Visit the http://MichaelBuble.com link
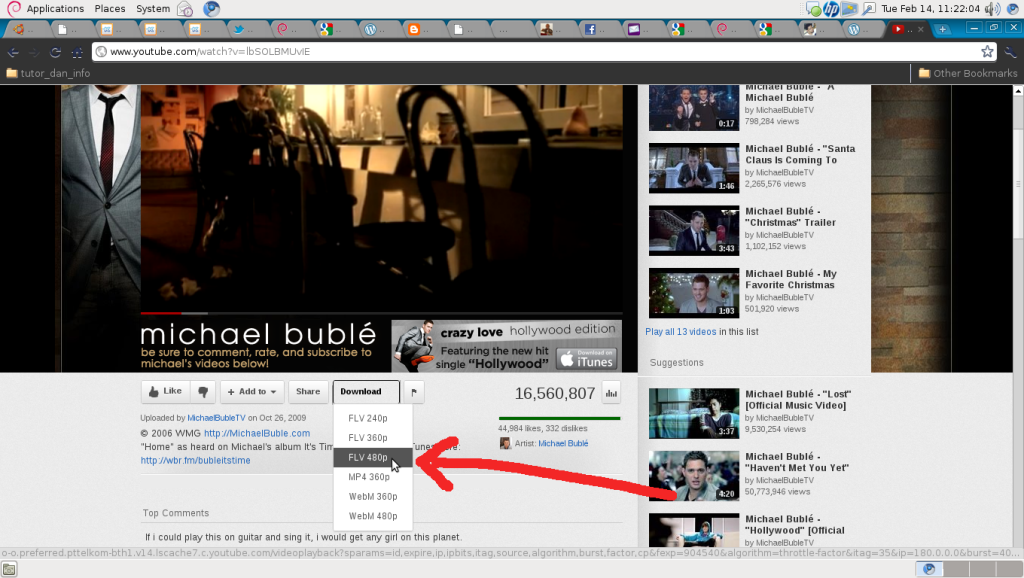The width and height of the screenshot is (1024, 578). 257,433
